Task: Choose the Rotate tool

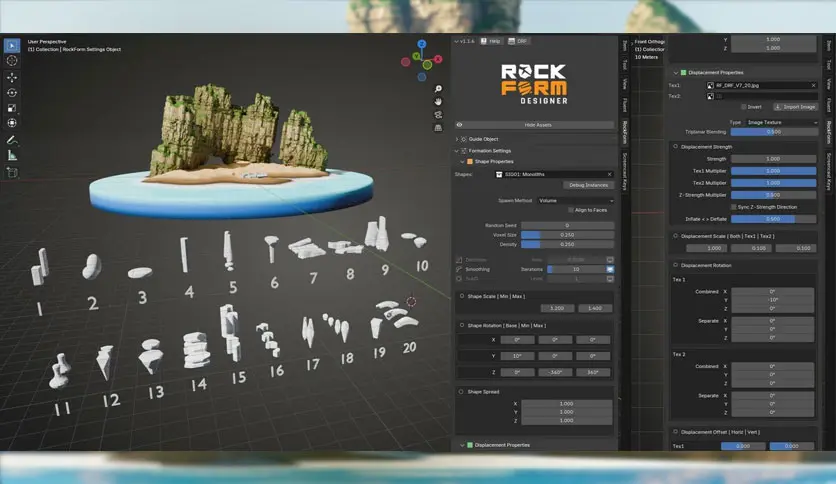Action: [12, 93]
